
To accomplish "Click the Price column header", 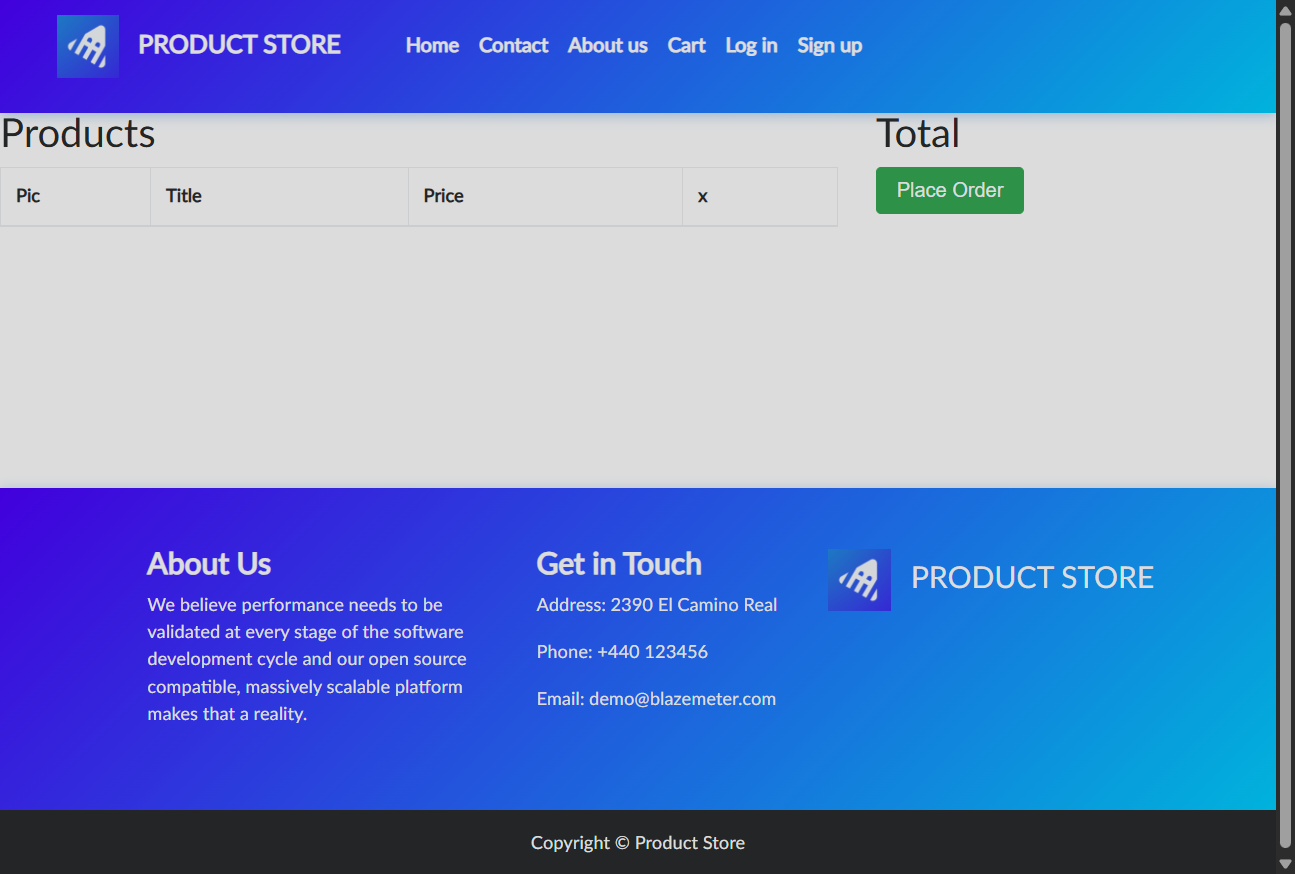I will coord(443,196).
